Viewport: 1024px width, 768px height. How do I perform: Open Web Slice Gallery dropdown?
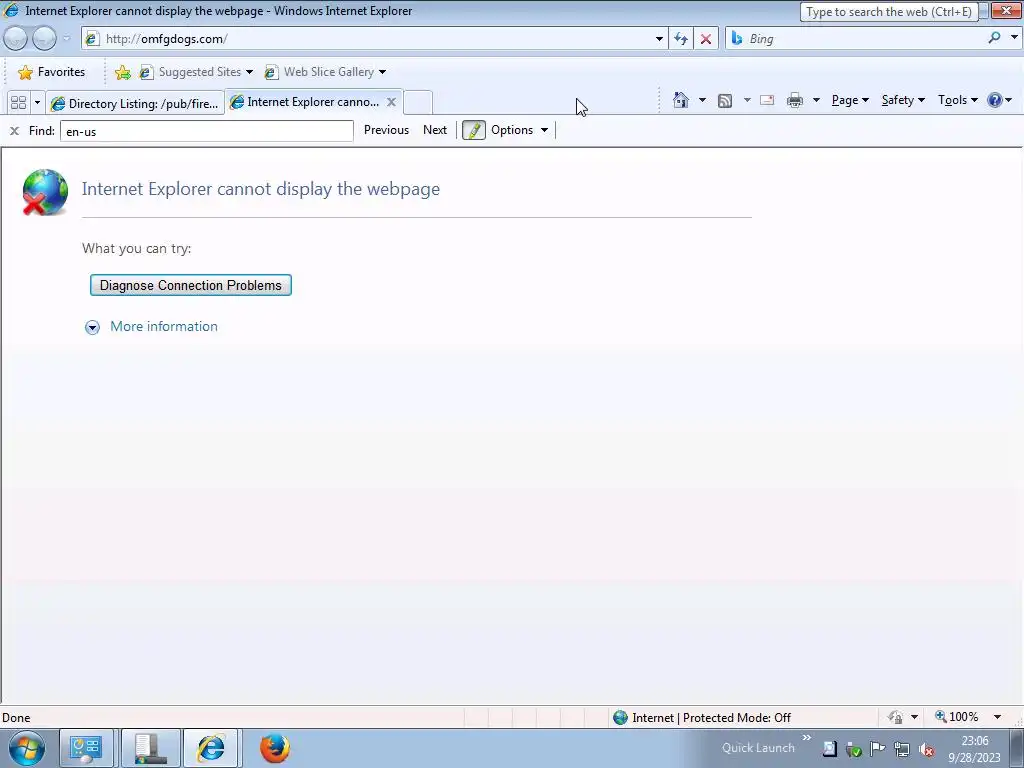pos(325,72)
